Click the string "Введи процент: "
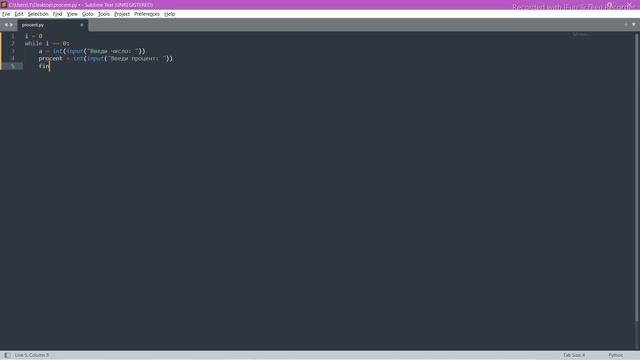Viewport: 640px width, 360px height. pos(137,59)
